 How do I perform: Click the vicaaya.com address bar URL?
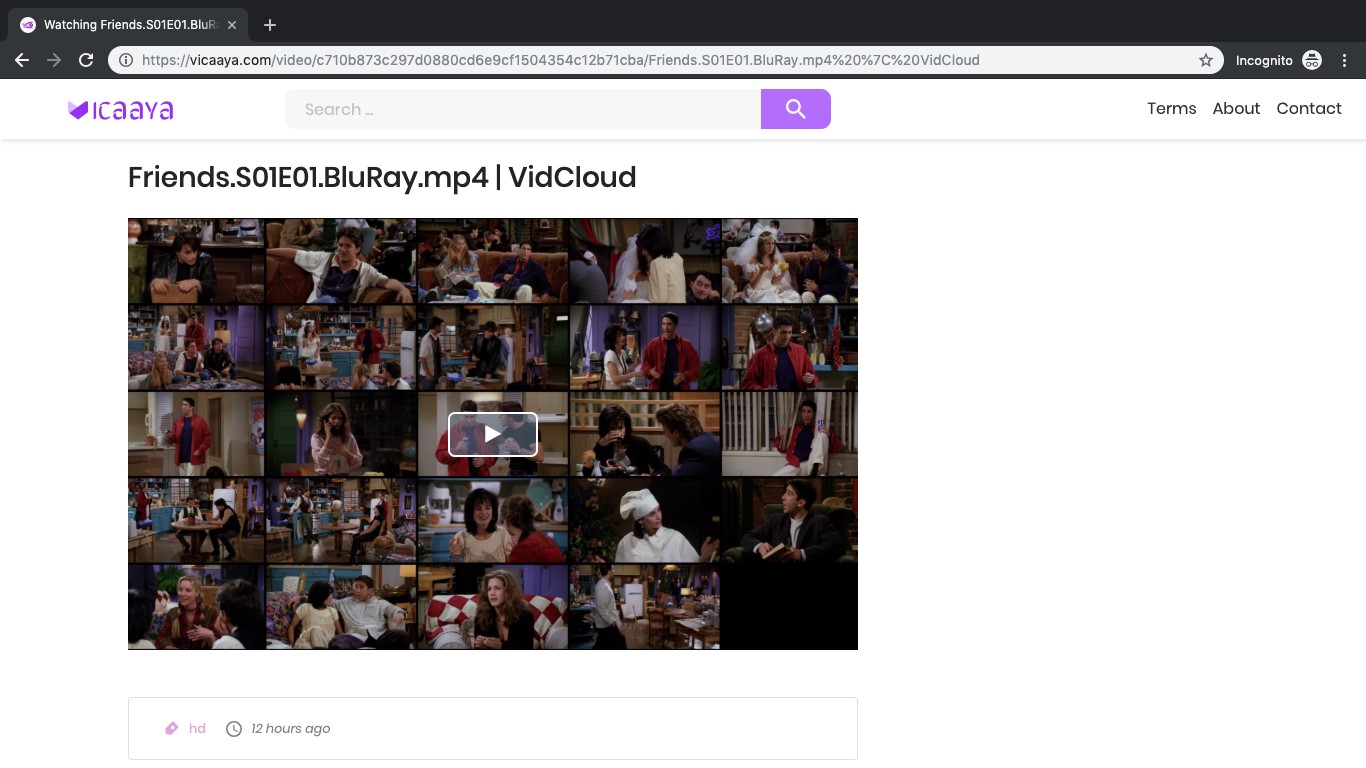point(560,60)
